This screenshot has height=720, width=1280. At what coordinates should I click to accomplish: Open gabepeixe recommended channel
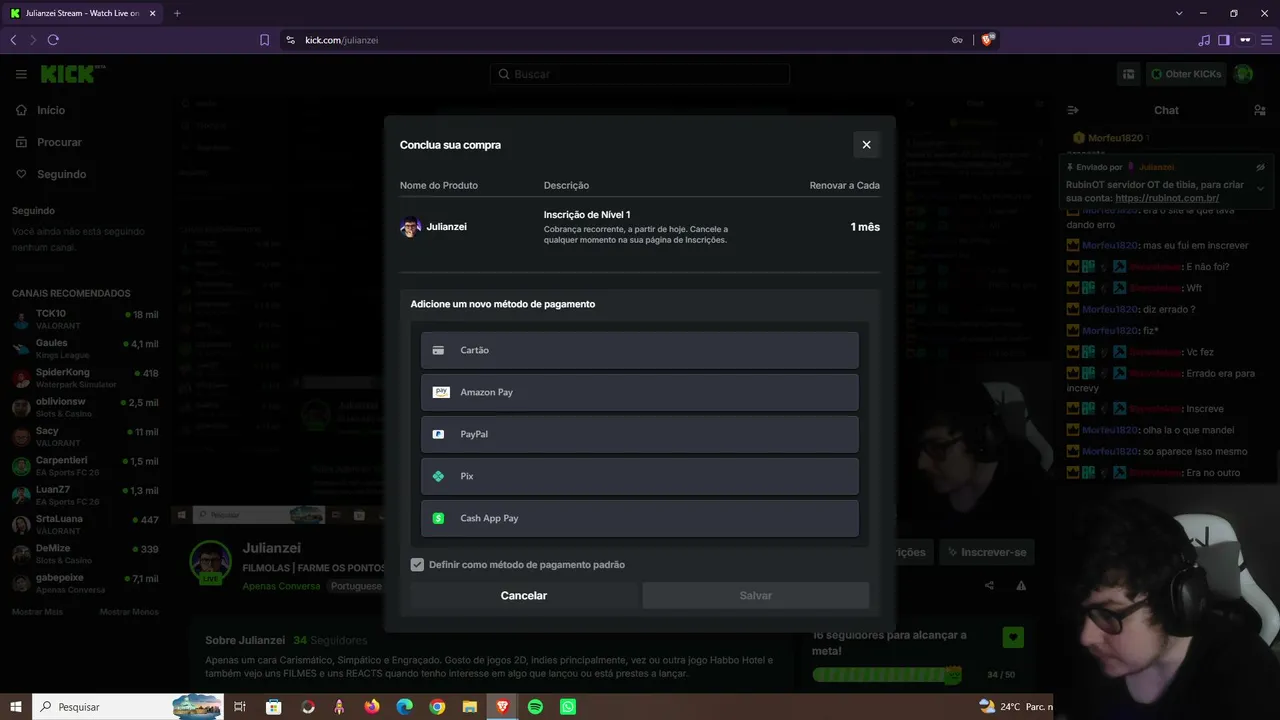(85, 584)
